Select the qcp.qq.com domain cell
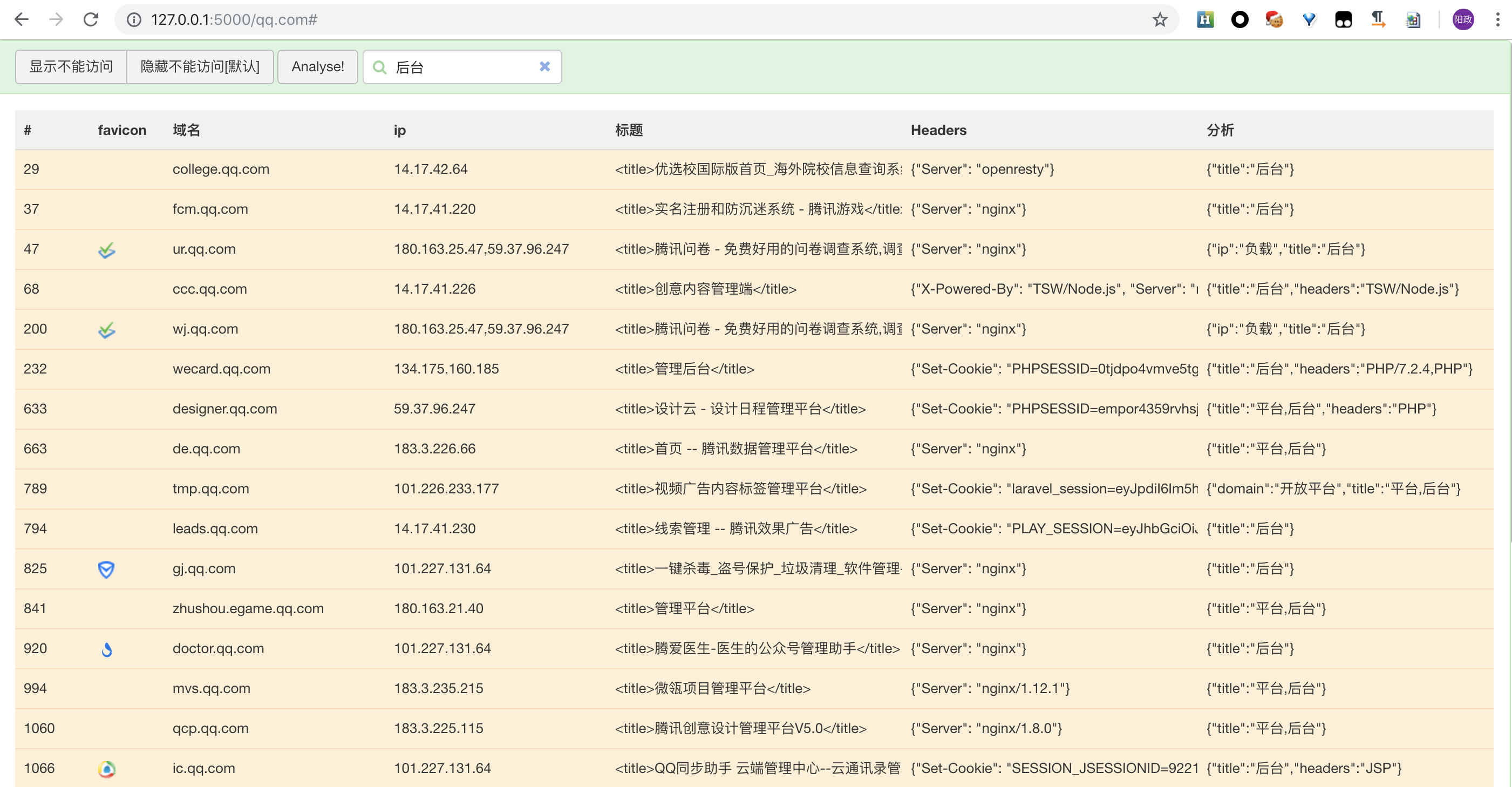The image size is (1512, 787). [x=210, y=729]
